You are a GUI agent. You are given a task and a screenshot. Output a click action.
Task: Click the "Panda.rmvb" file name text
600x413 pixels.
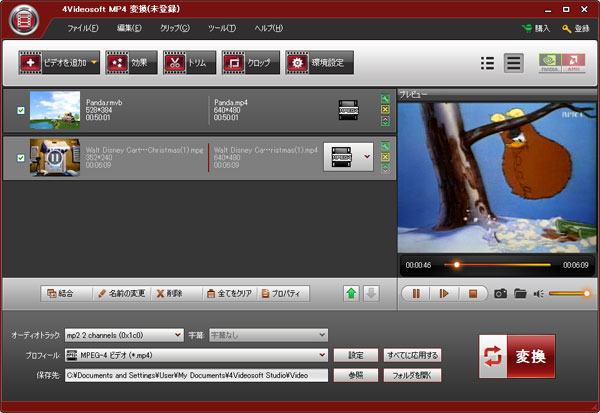point(104,103)
